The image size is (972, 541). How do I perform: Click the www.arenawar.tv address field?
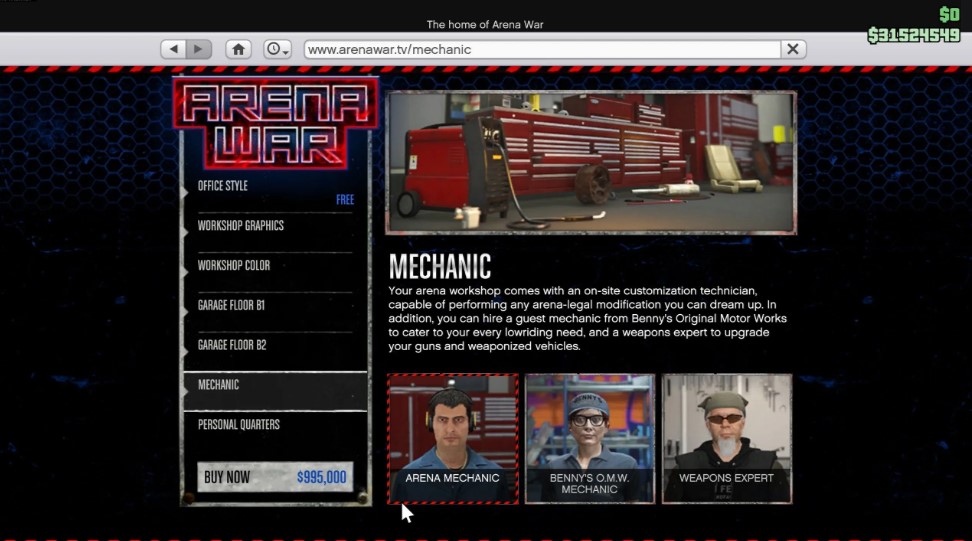[540, 49]
